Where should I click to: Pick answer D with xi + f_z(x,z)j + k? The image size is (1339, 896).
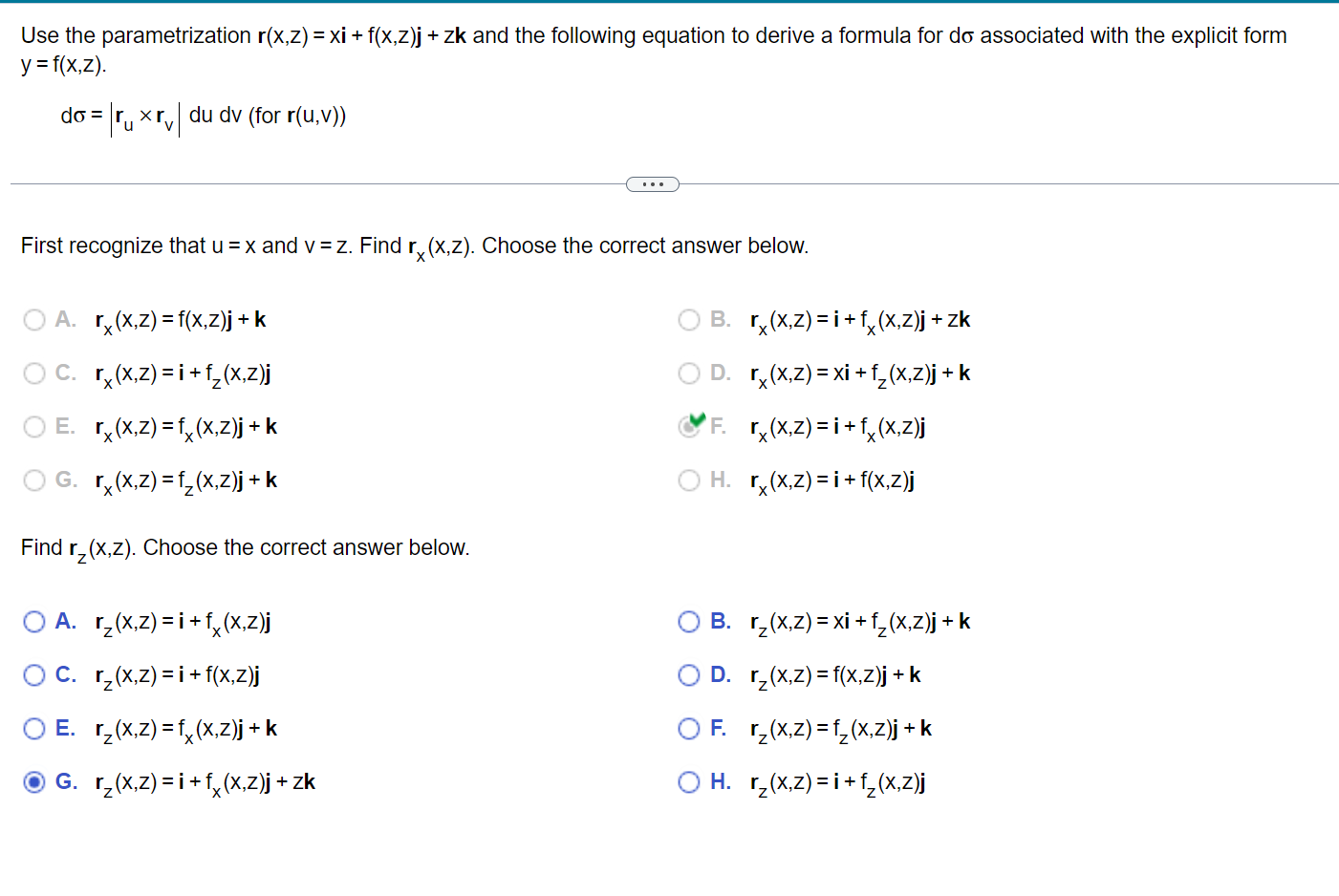click(689, 373)
